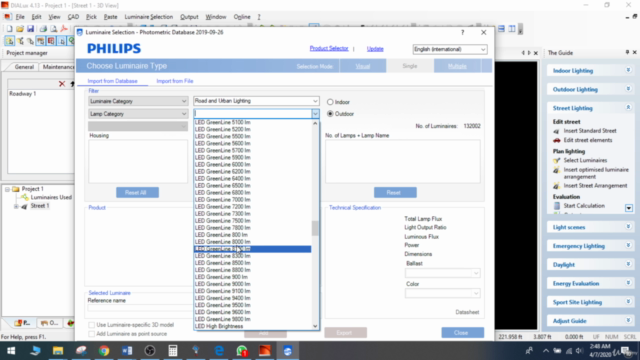Click the Print preview toolbar icon
The width and height of the screenshot is (640, 360).
click(53, 29)
